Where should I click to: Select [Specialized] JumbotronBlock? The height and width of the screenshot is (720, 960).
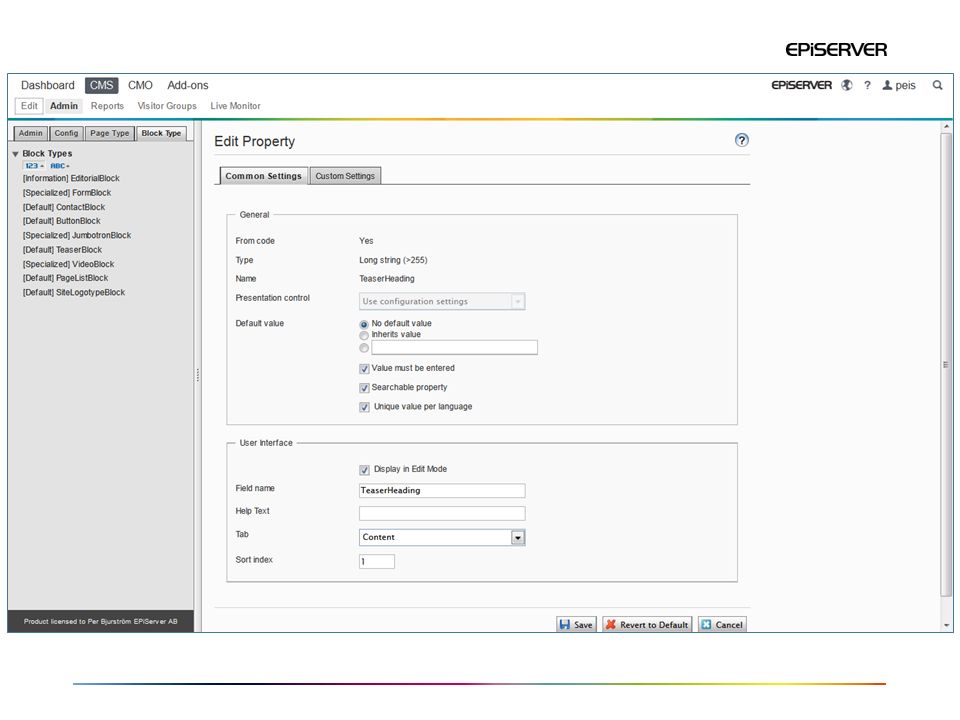coord(77,235)
